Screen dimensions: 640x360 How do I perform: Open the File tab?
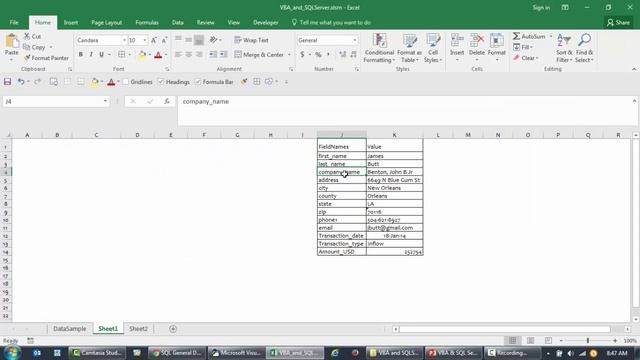[14, 22]
